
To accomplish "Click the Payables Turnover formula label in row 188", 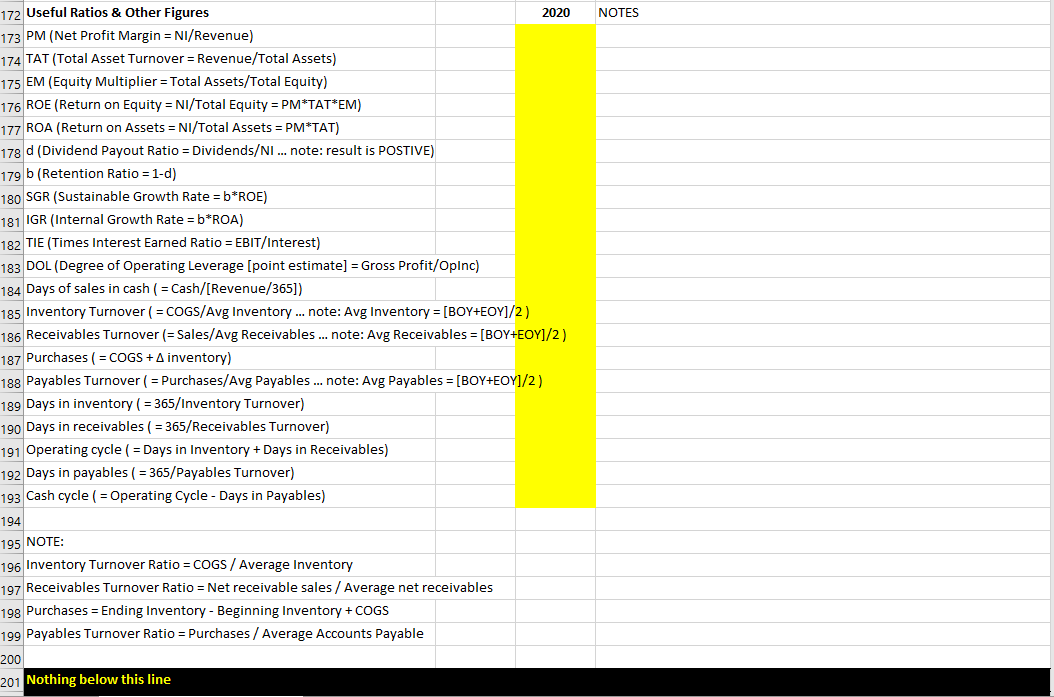I will [x=284, y=380].
